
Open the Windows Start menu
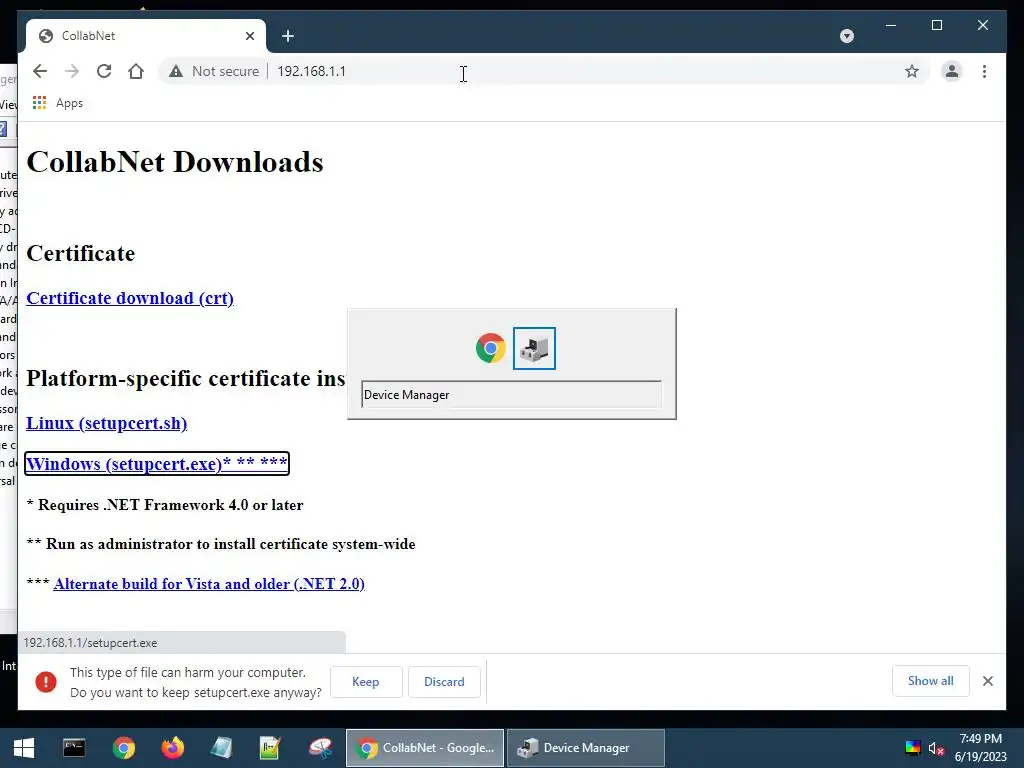(x=24, y=748)
